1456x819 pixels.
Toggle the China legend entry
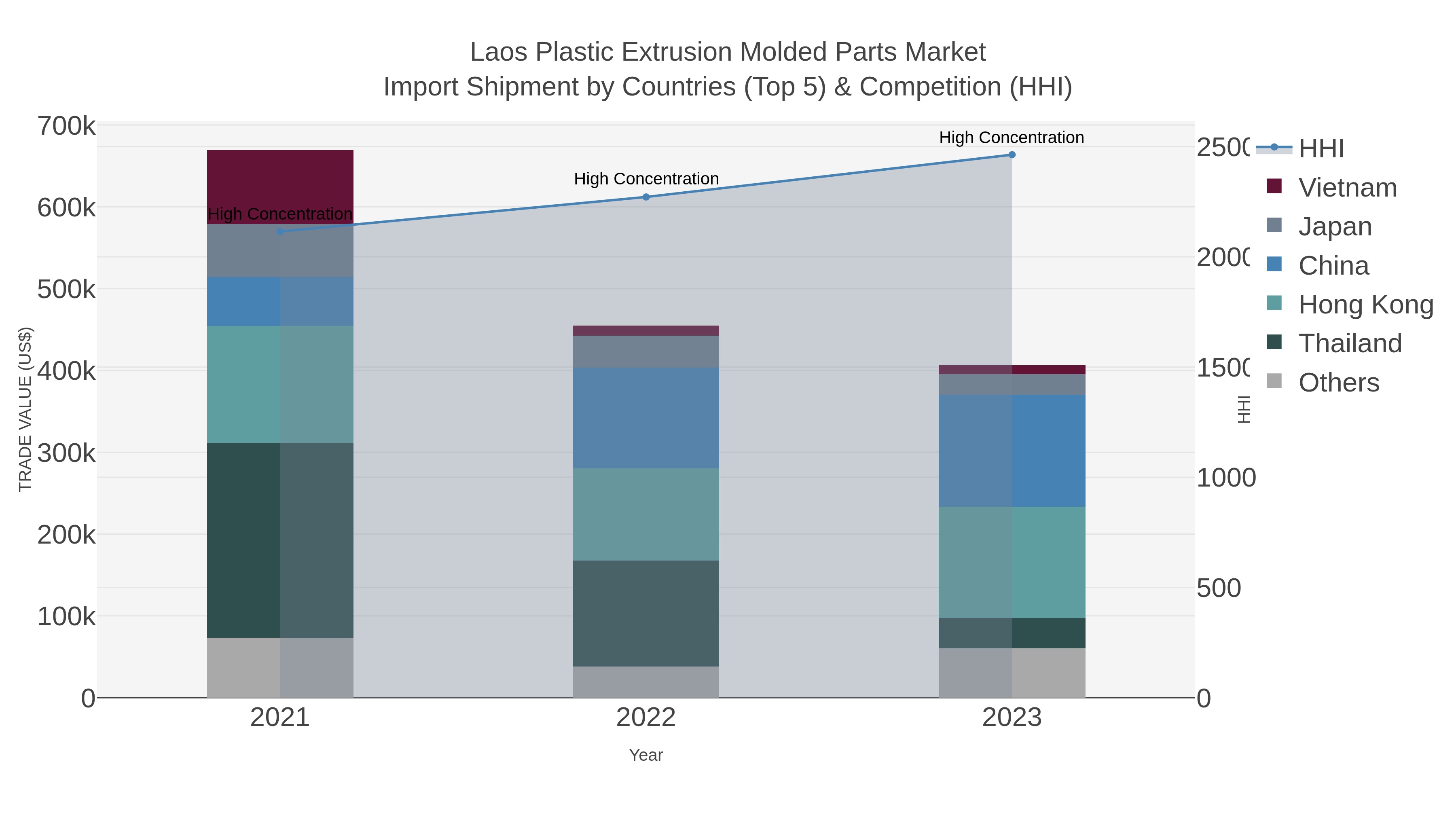(x=1318, y=265)
